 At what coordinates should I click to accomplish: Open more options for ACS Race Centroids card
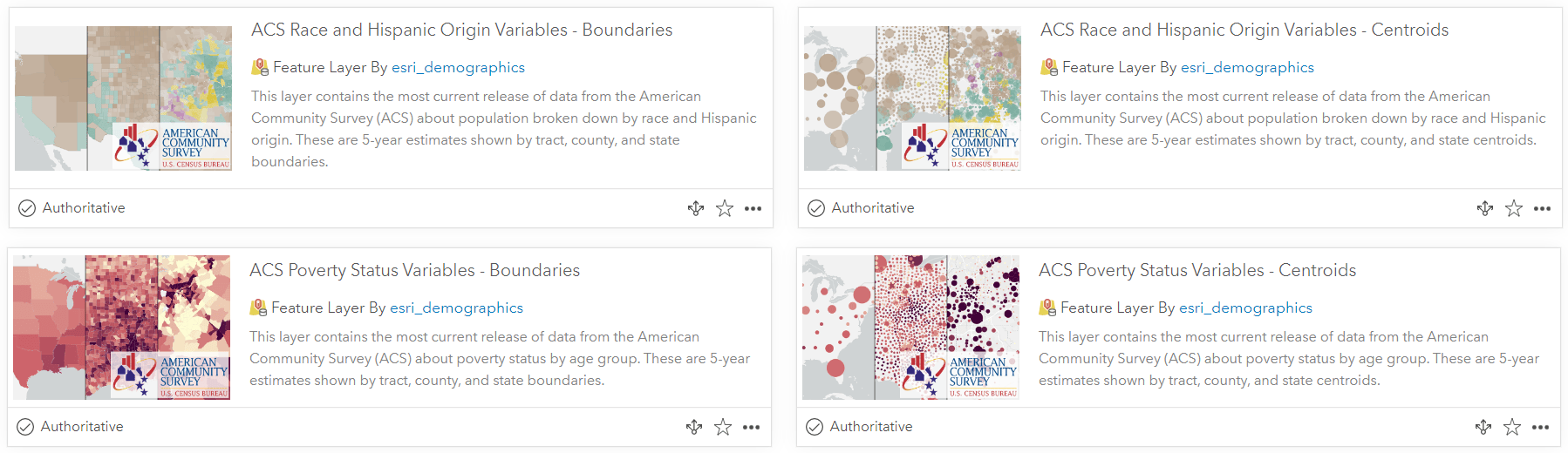click(x=1543, y=208)
